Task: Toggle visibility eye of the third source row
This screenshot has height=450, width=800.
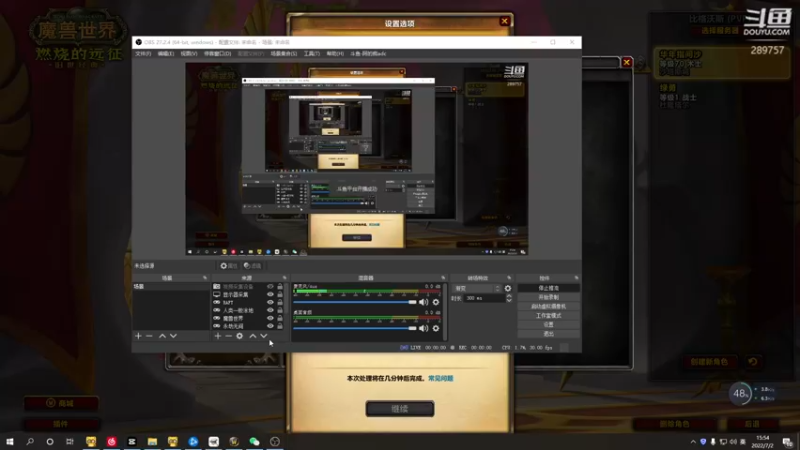Action: [270, 303]
